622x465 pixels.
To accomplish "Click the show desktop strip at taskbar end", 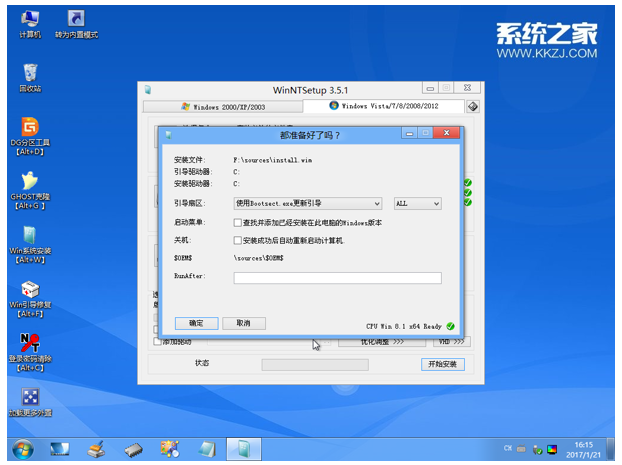I will click(611, 449).
